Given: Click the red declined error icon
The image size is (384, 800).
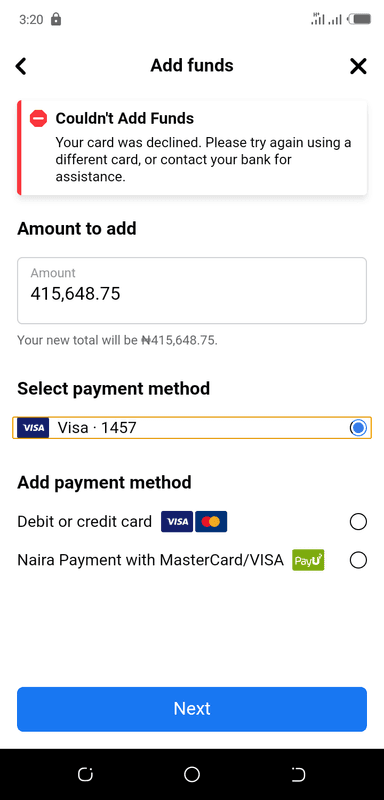Looking at the screenshot, I should coord(38,118).
